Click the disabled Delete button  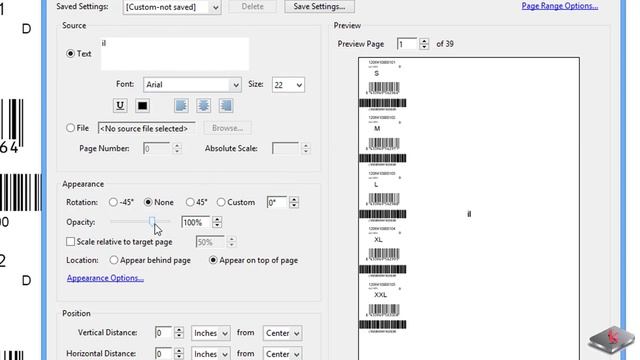[x=252, y=7]
